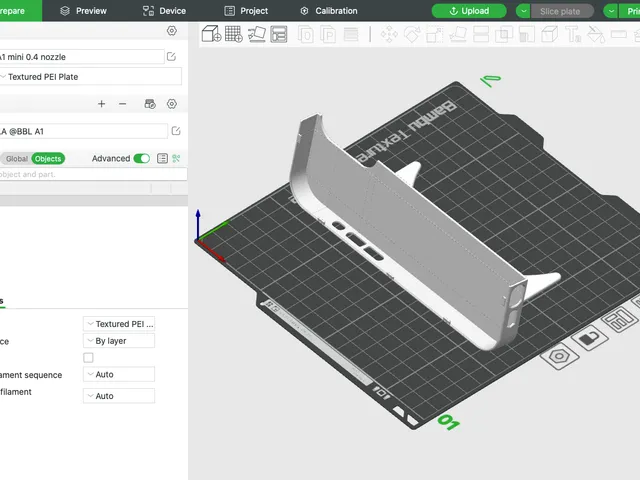Click the Add plate grid icon
The height and width of the screenshot is (480, 640).
pyautogui.click(x=233, y=34)
